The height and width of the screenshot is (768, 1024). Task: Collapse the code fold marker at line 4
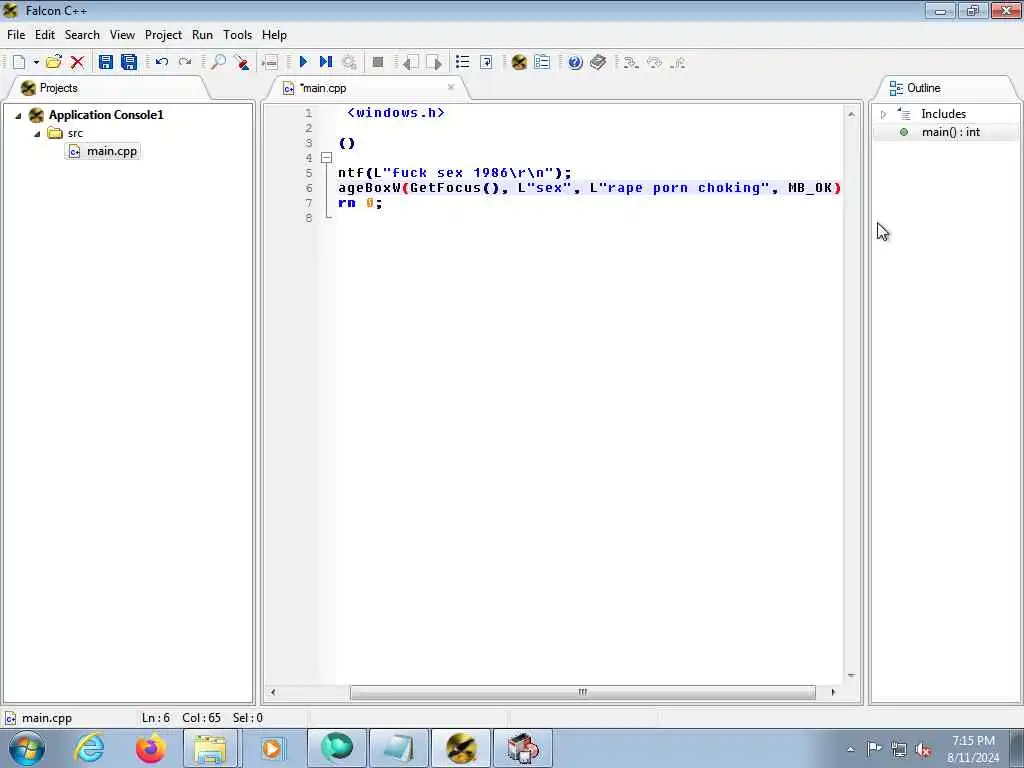coord(327,157)
